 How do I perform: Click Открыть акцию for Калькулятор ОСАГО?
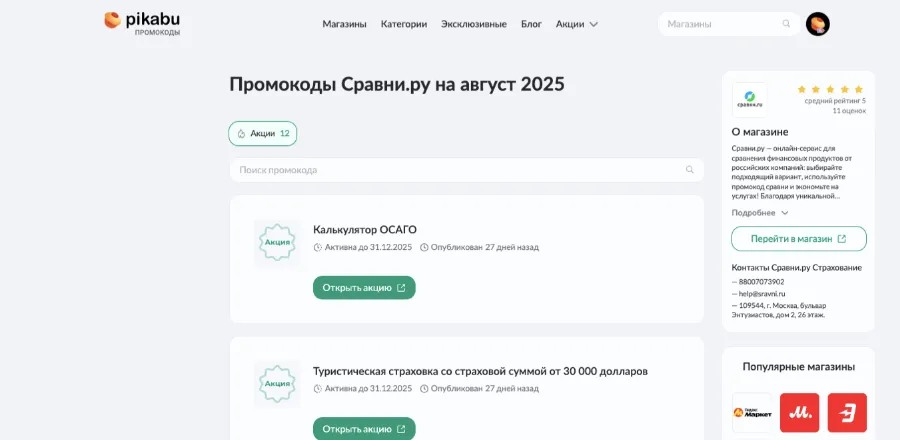[x=364, y=287]
